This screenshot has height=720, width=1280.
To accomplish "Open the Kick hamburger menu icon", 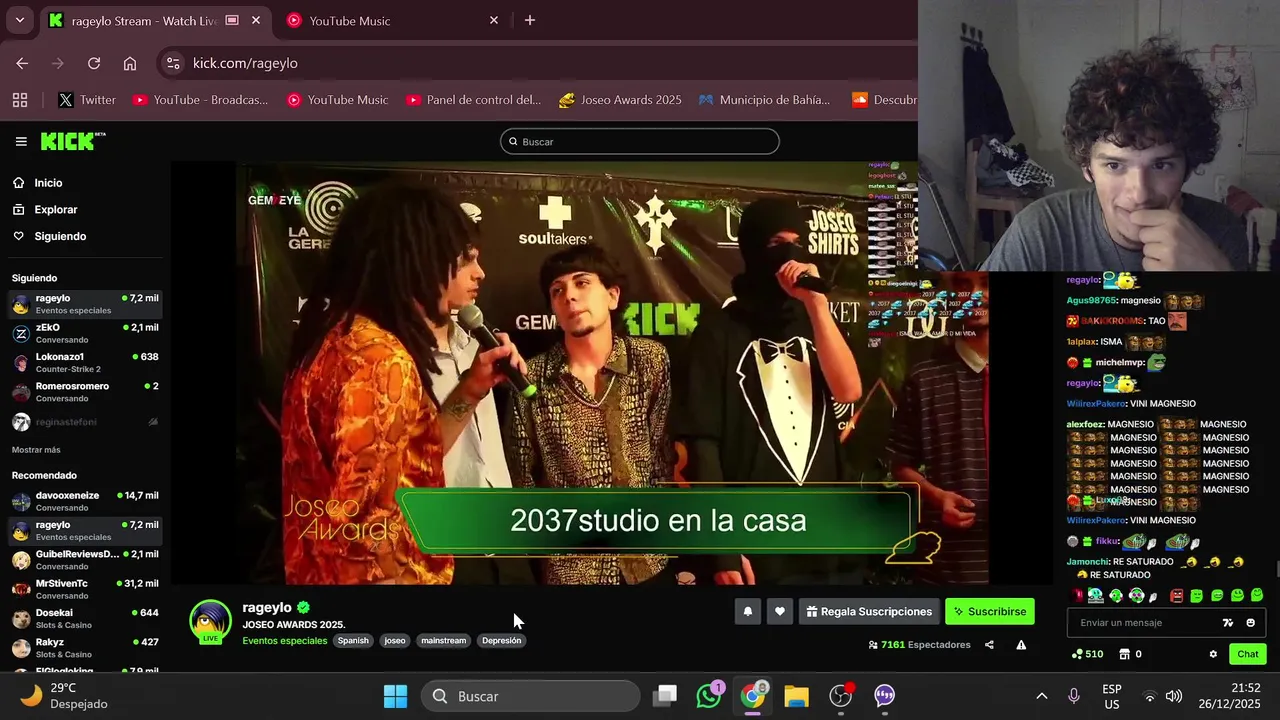I will pyautogui.click(x=20, y=141).
